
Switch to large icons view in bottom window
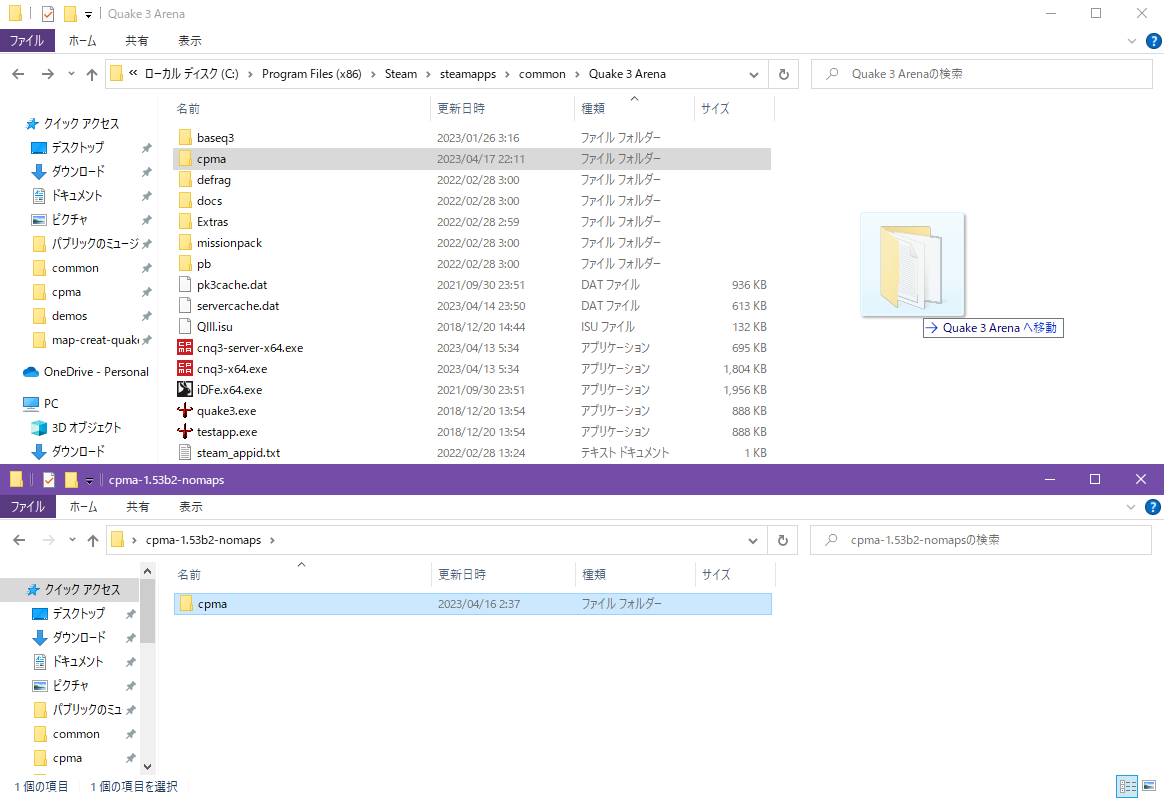coord(1149,786)
